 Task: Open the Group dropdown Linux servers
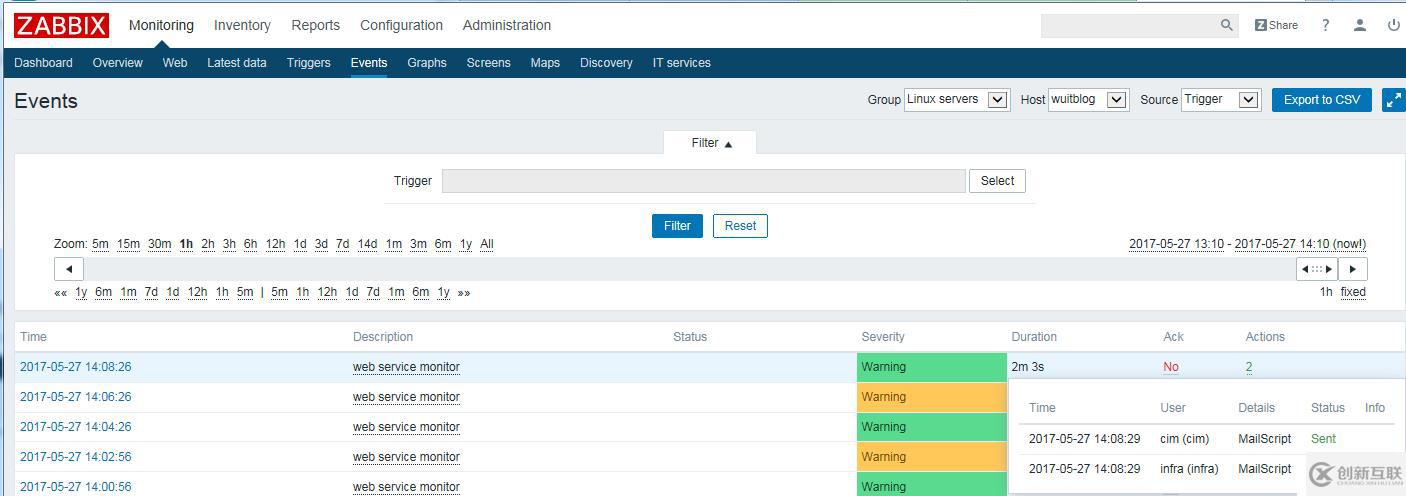pos(956,99)
